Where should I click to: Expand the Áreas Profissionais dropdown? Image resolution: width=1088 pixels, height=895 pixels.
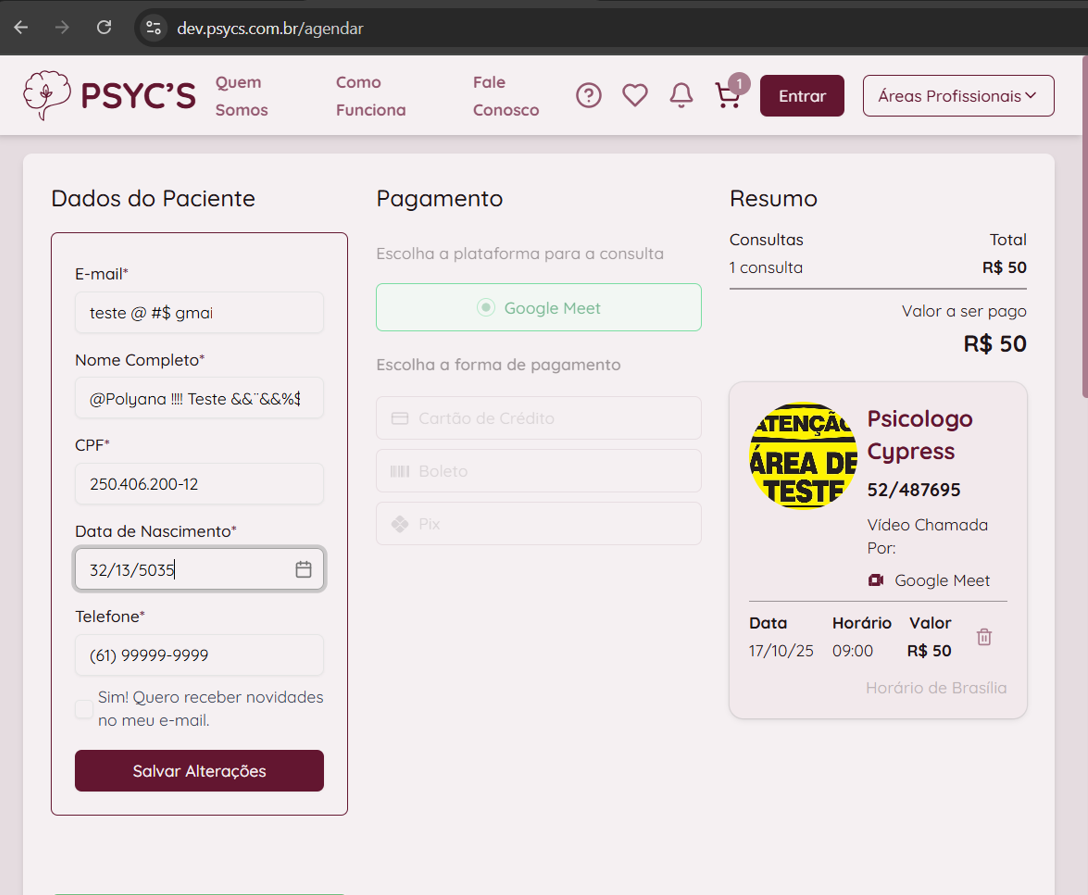[958, 96]
